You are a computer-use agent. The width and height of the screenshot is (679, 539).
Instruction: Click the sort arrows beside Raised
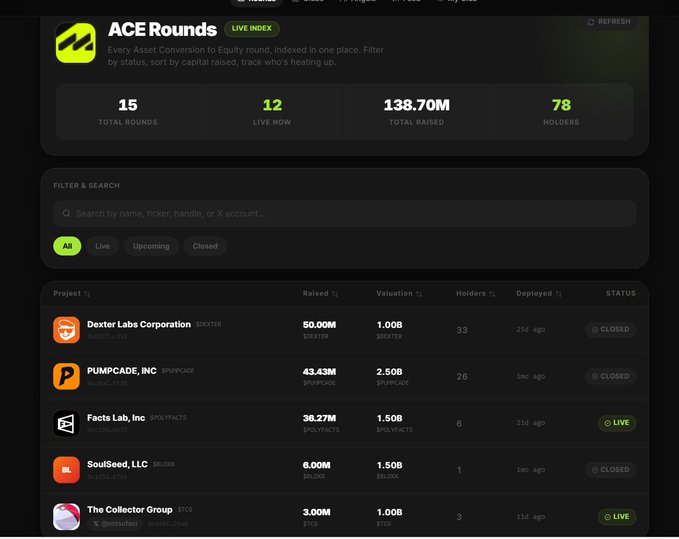(335, 294)
